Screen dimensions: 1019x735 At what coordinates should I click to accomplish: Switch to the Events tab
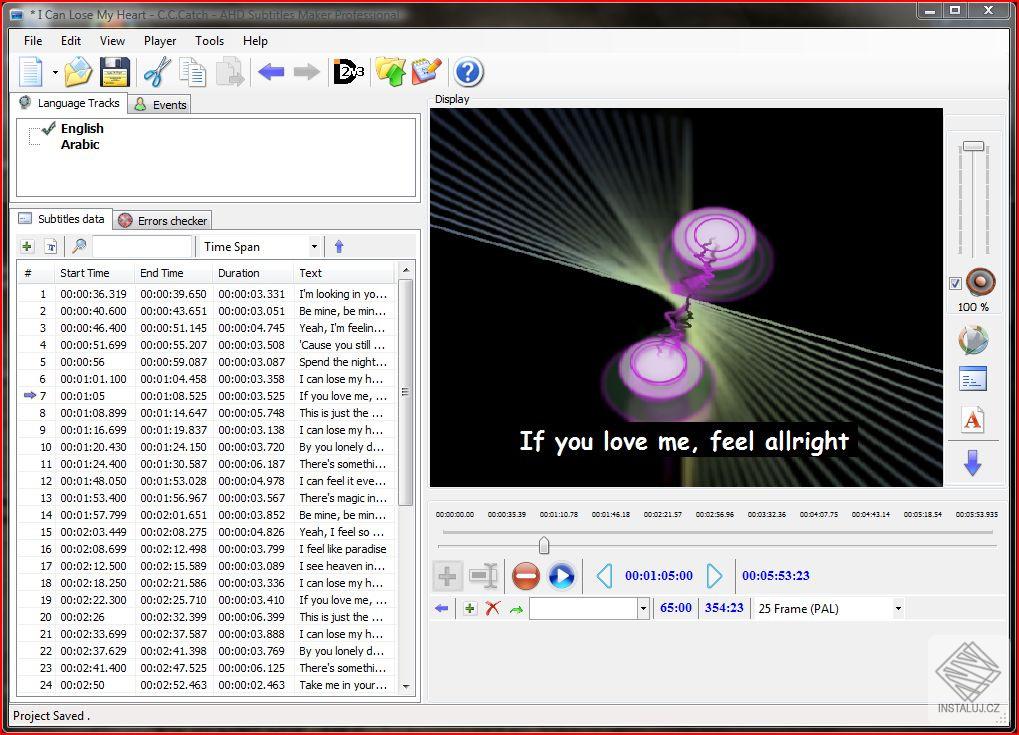pos(159,103)
